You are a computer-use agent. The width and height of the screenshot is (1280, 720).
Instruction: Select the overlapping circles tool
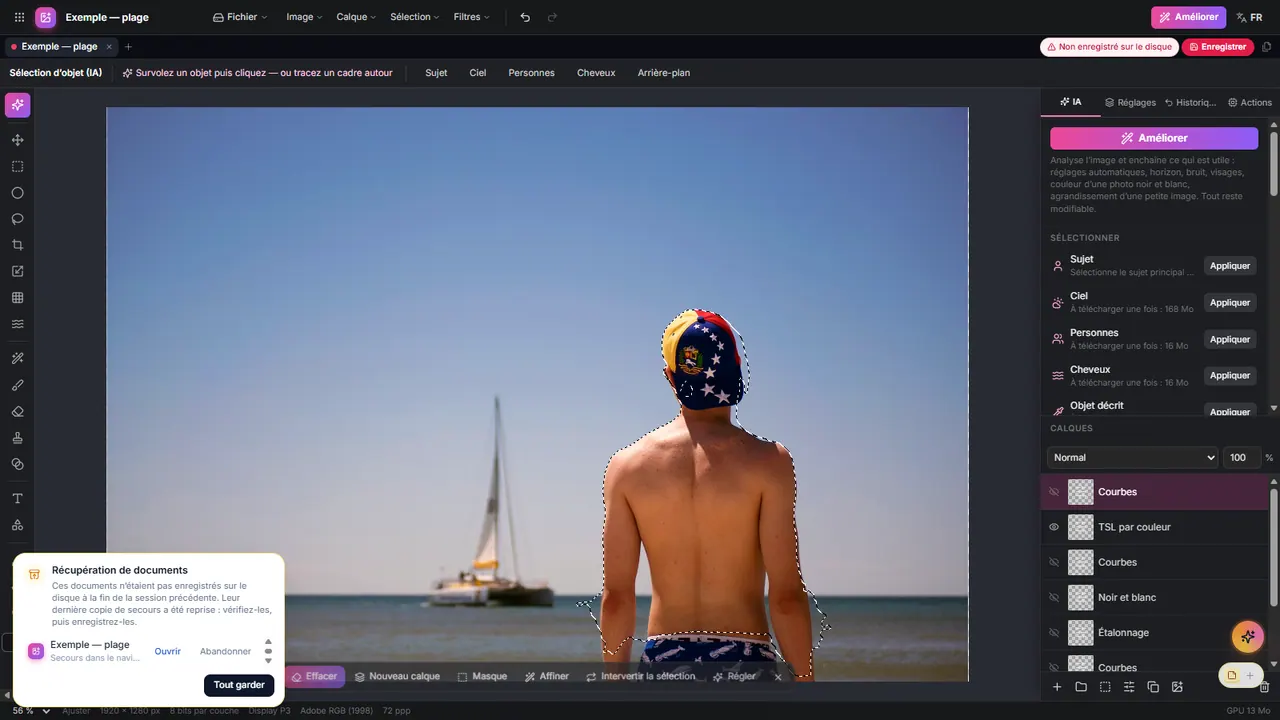click(x=18, y=464)
